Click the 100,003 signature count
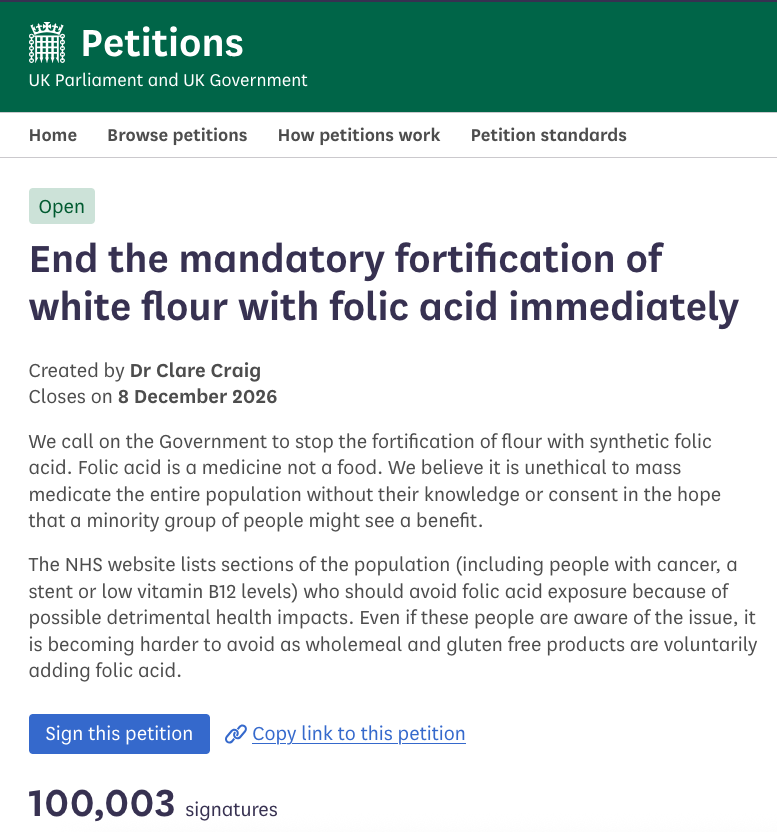This screenshot has height=832, width=777. (x=101, y=803)
